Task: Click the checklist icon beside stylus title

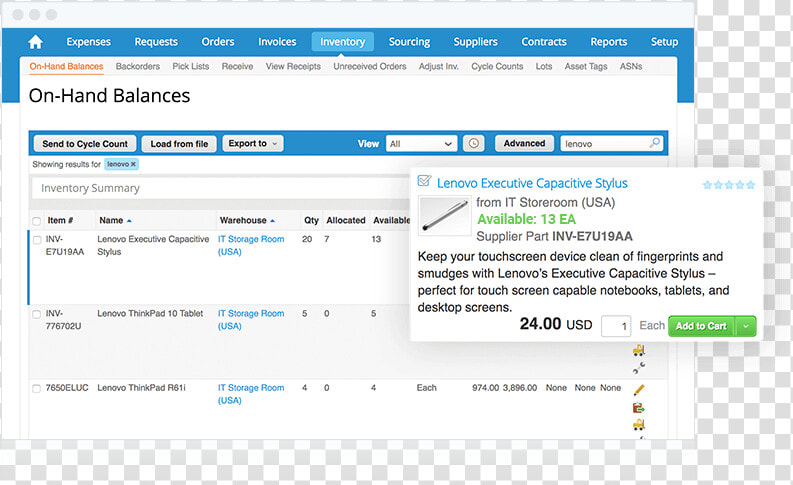Action: pyautogui.click(x=424, y=181)
